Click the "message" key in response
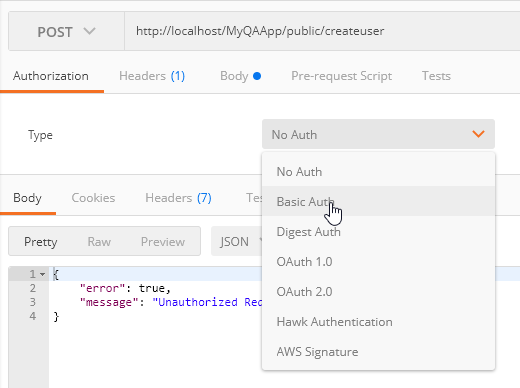The image size is (520, 388). [109, 302]
